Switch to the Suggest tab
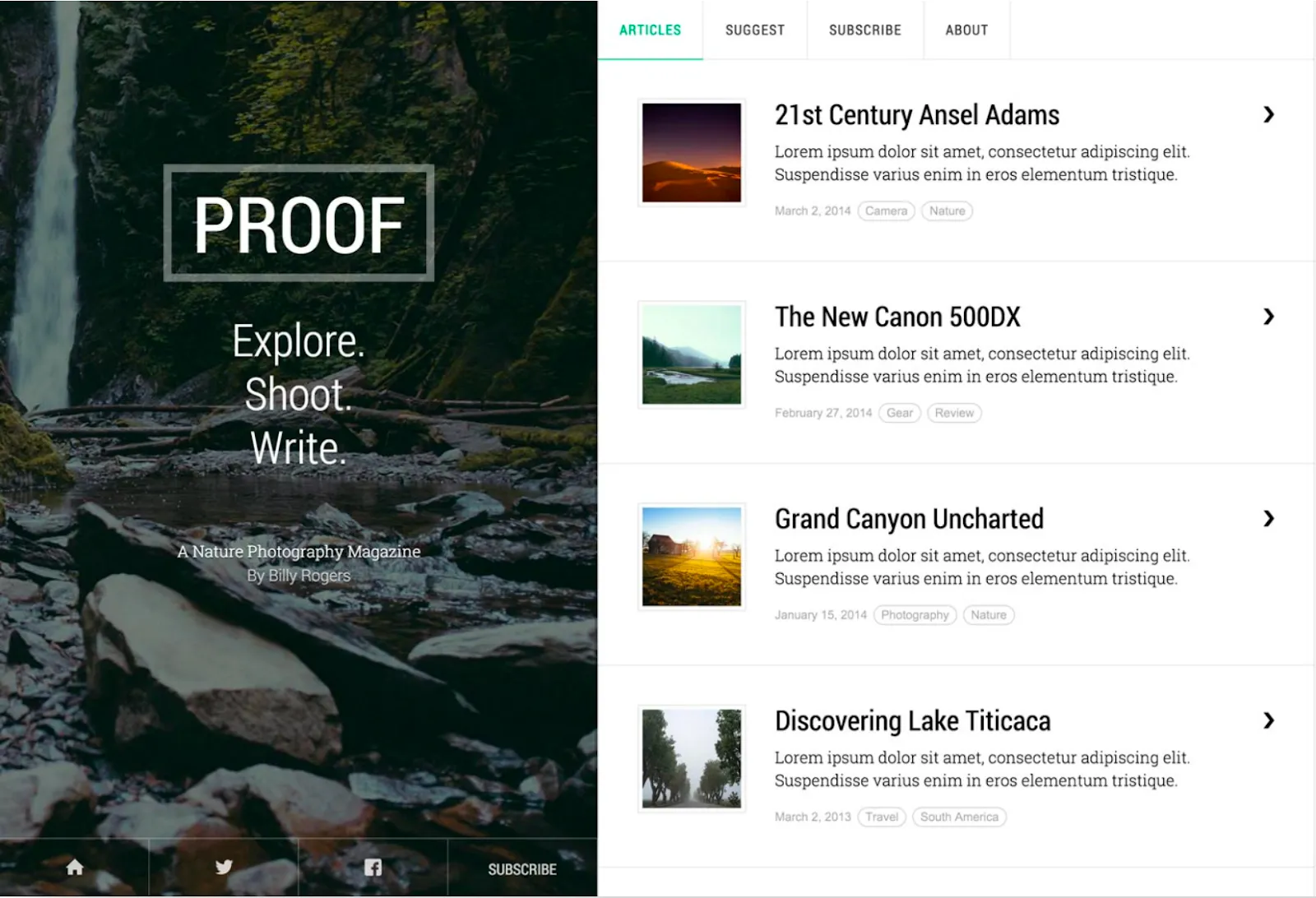The width and height of the screenshot is (1316, 898). [755, 30]
